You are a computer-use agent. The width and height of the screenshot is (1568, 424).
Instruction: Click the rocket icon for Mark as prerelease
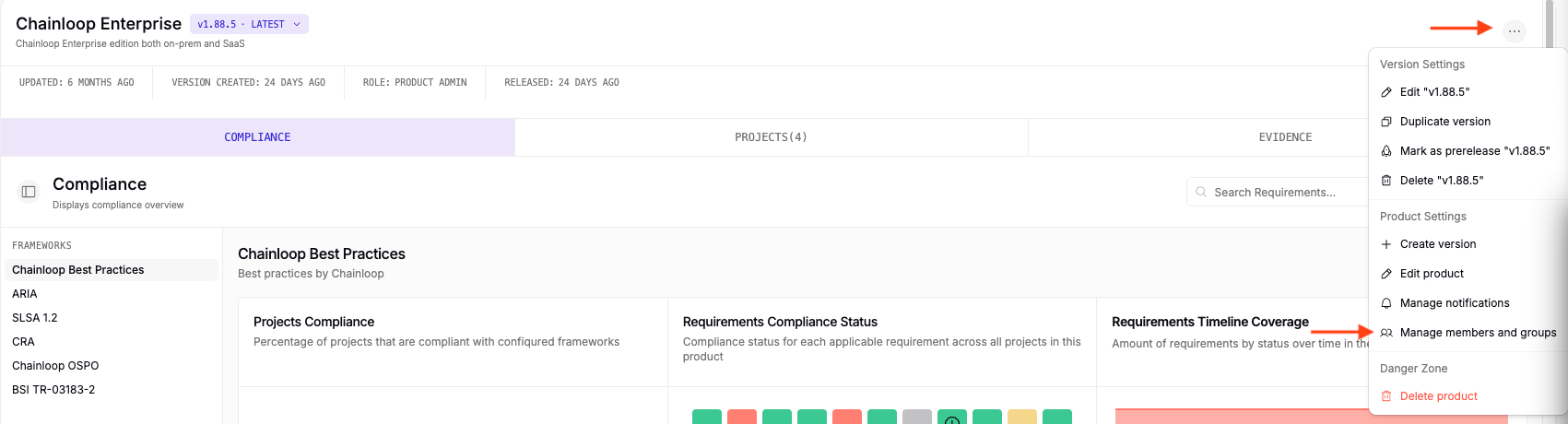click(x=1386, y=151)
